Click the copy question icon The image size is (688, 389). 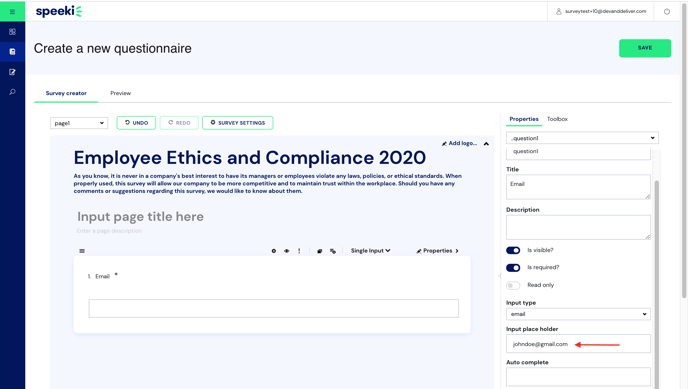tap(319, 251)
